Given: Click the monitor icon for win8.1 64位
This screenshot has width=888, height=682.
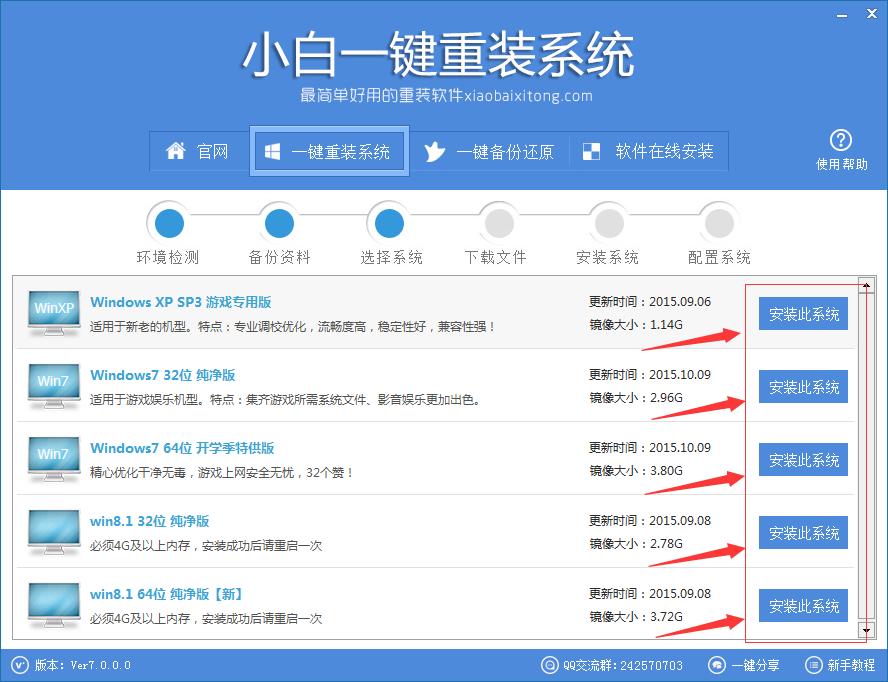Looking at the screenshot, I should point(54,604).
